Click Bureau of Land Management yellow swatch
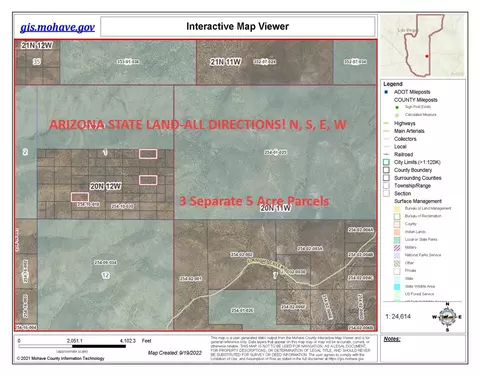The width and height of the screenshot is (480, 376). (x=397, y=209)
